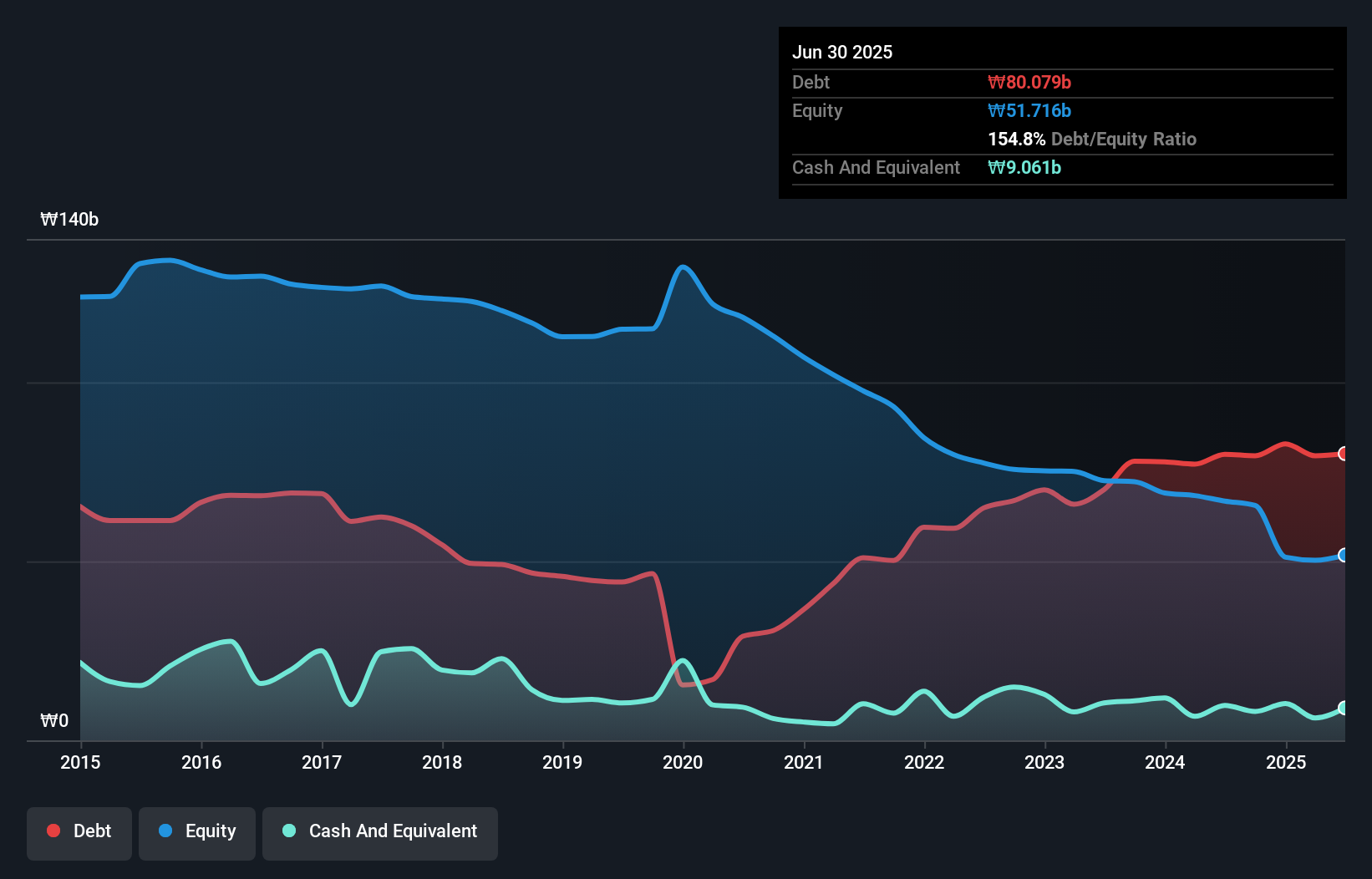Toggle the Equity series visibility

click(196, 831)
